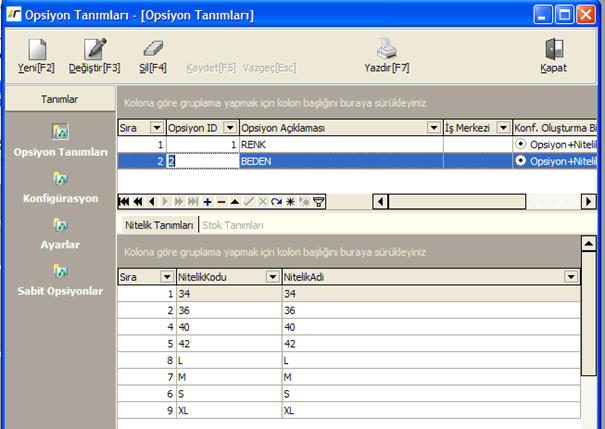Click the Yeni[F2] new record icon
This screenshot has height=429, width=605.
coord(37,49)
